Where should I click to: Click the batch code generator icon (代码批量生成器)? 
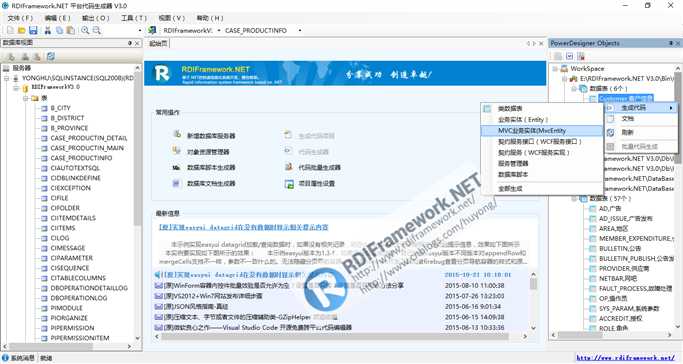point(288,167)
